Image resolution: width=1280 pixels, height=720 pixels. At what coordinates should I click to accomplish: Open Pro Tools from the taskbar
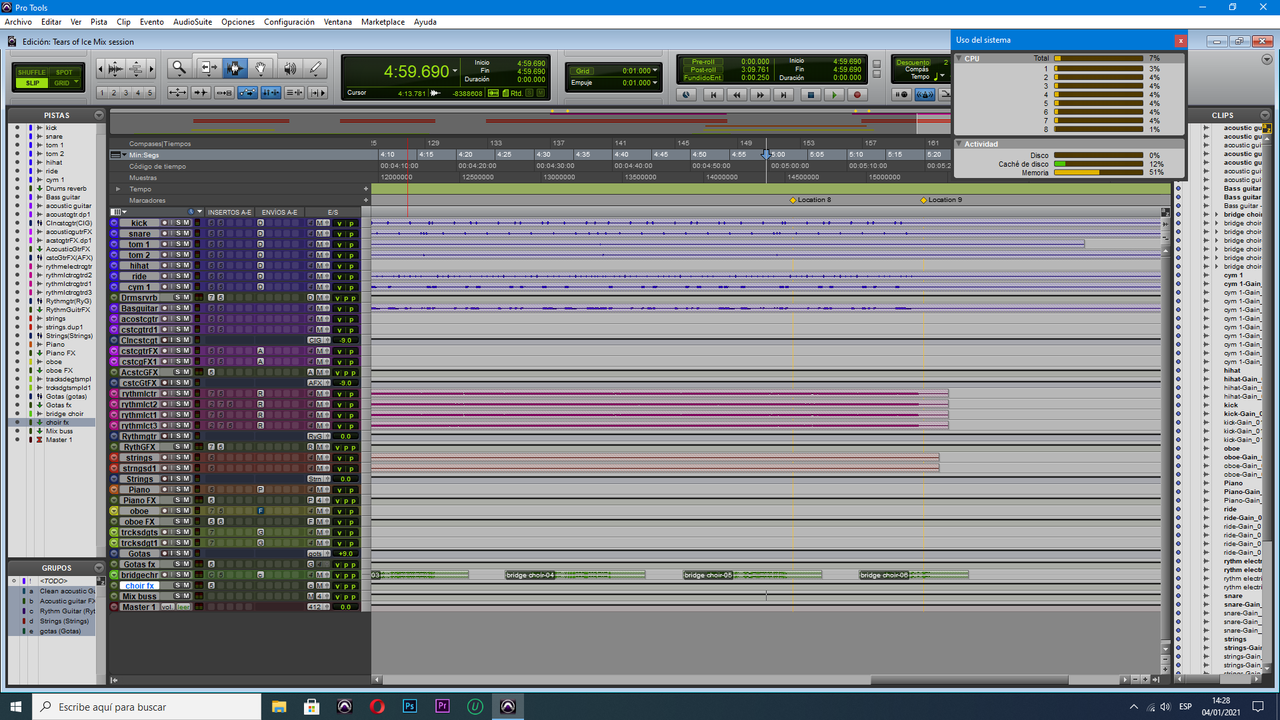coord(508,706)
